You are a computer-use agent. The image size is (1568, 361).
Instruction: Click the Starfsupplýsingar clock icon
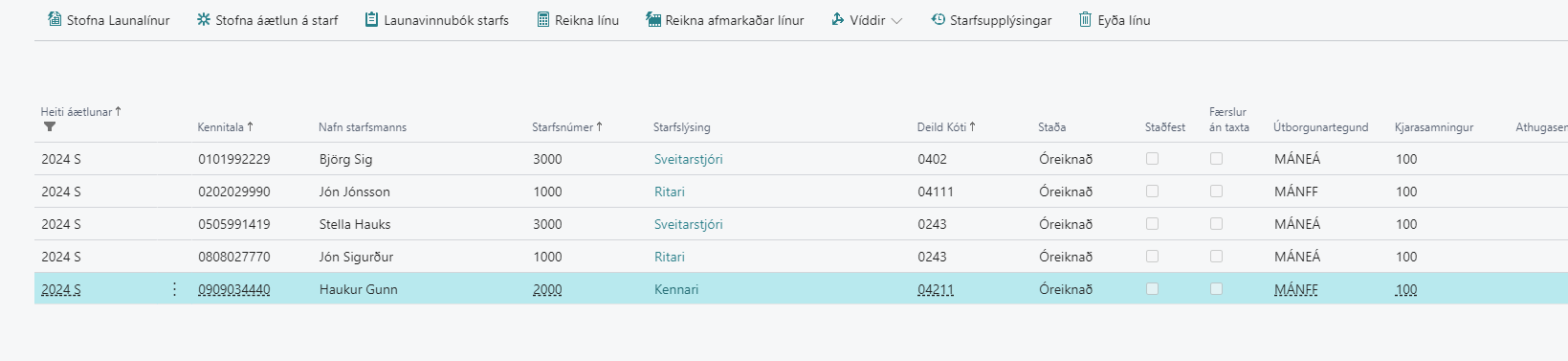[939, 19]
